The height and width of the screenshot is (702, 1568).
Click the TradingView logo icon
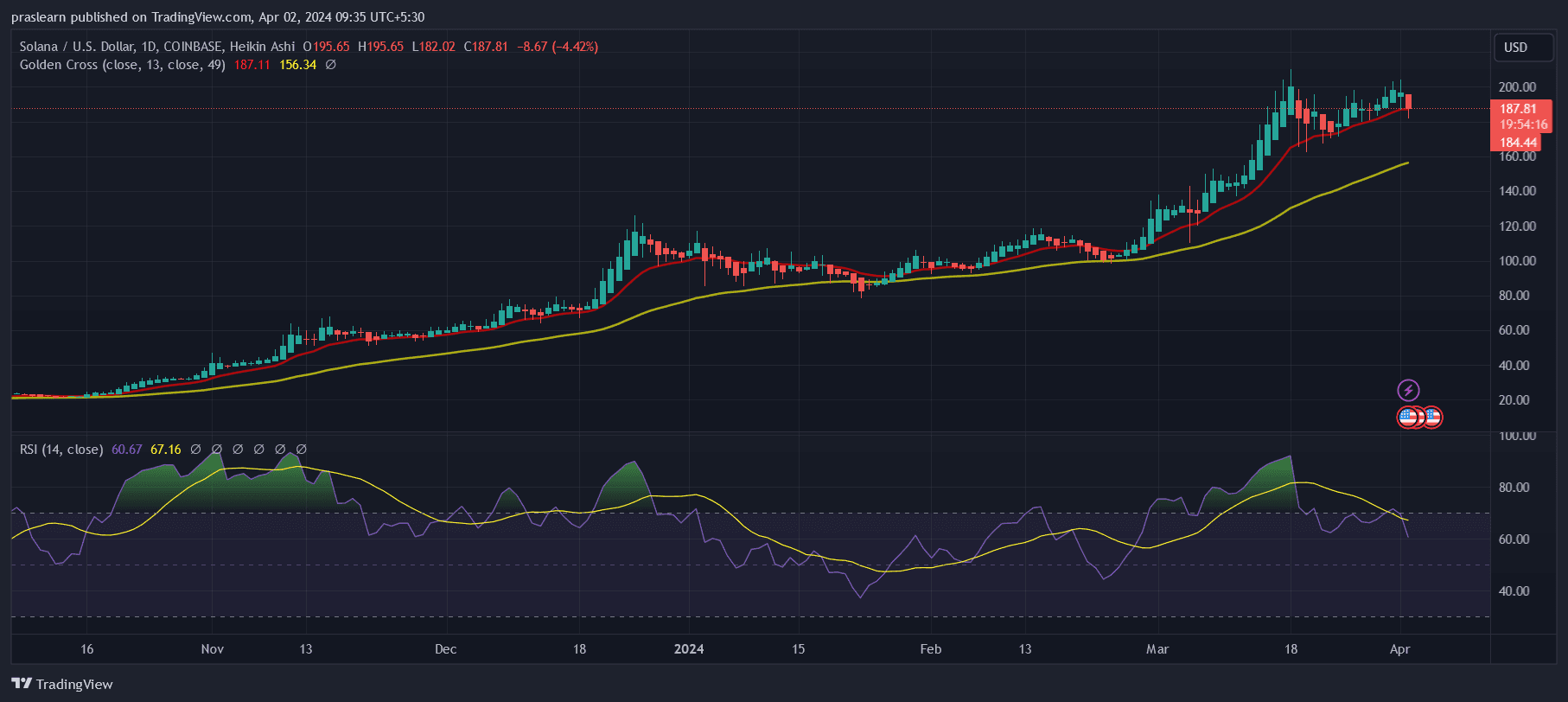coord(22,684)
